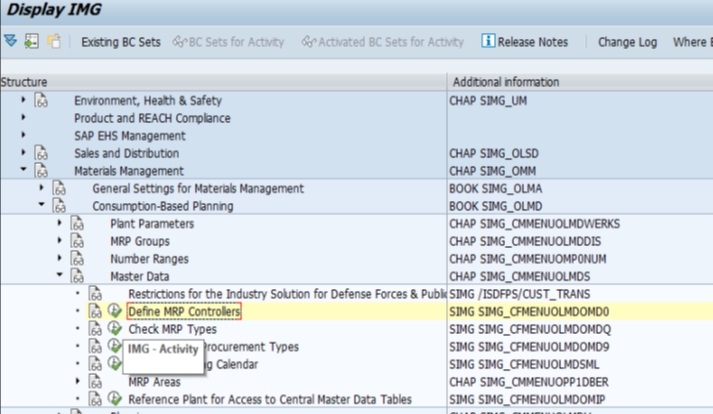Click cell CHAP SIMG_UM
This screenshot has width=713, height=414.
point(488,101)
